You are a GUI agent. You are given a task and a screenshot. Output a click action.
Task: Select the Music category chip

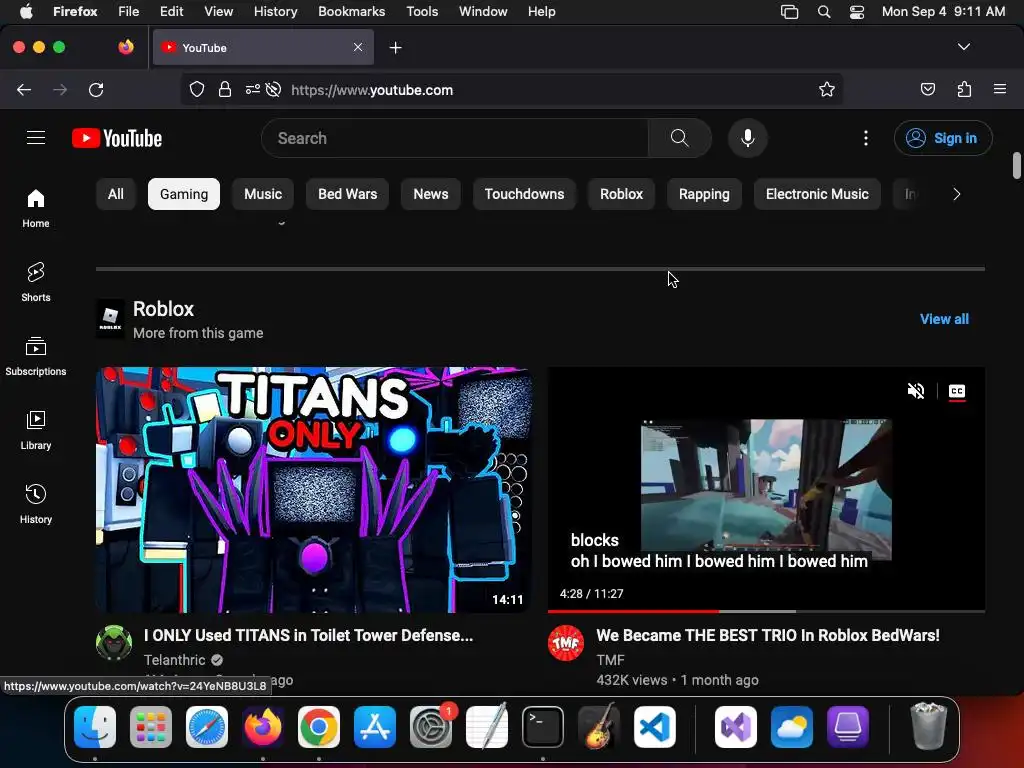263,194
